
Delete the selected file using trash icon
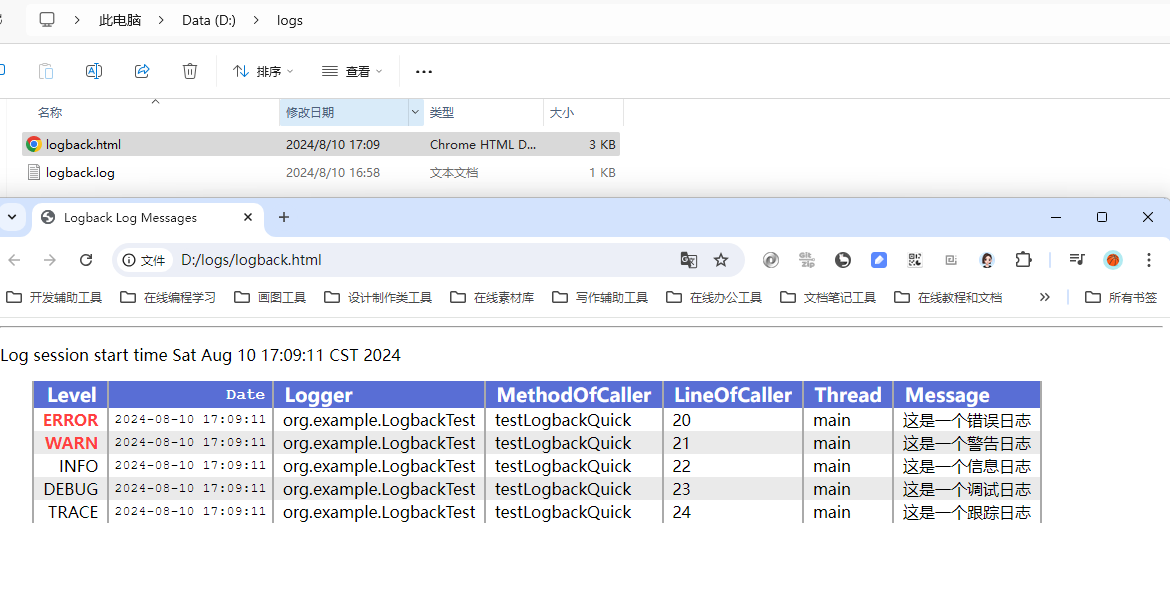coord(190,71)
